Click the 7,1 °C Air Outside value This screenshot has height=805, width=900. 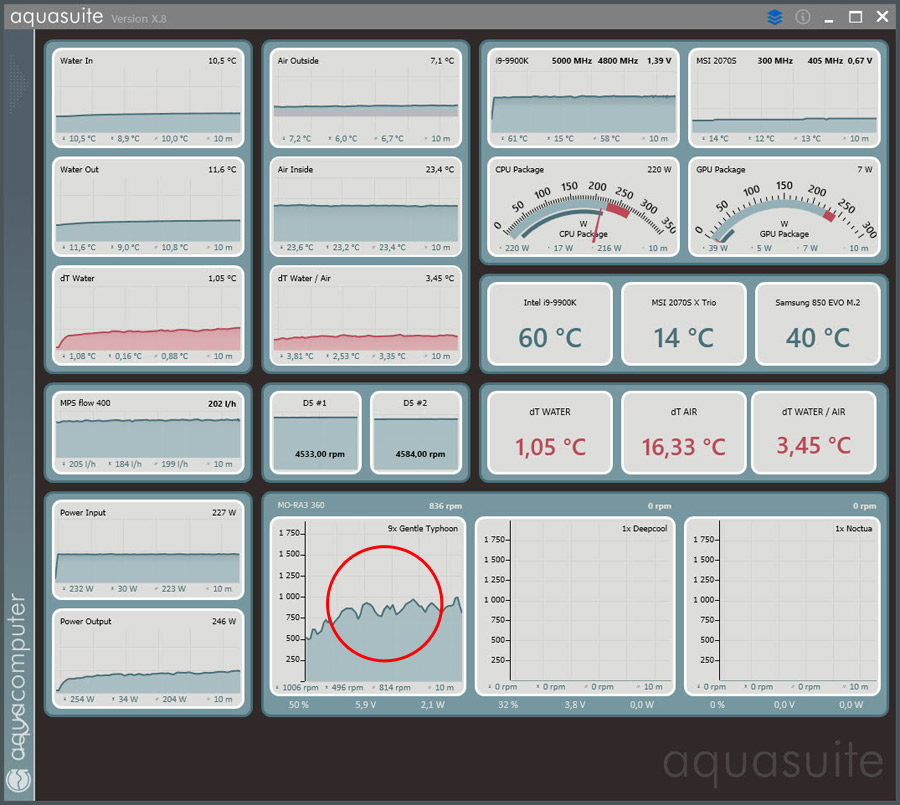coord(442,61)
